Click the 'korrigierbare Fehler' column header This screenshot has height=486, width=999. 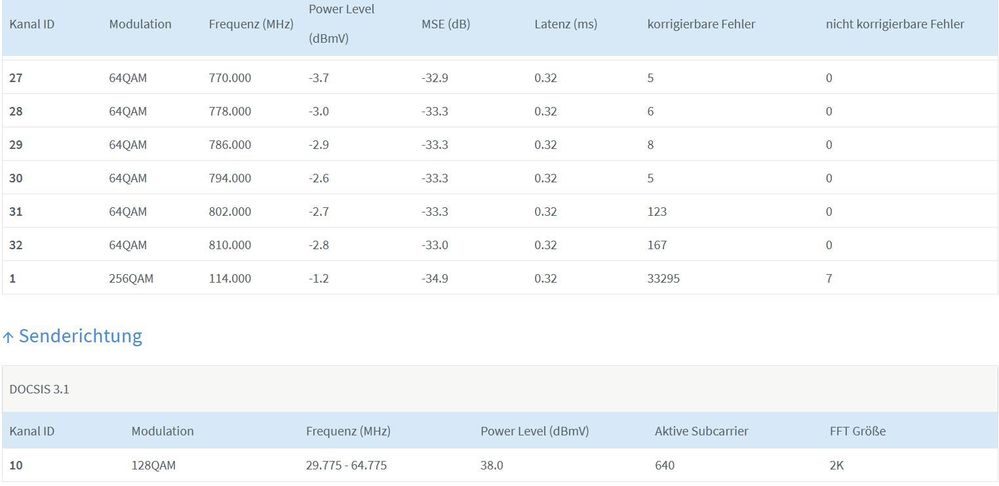(x=701, y=25)
